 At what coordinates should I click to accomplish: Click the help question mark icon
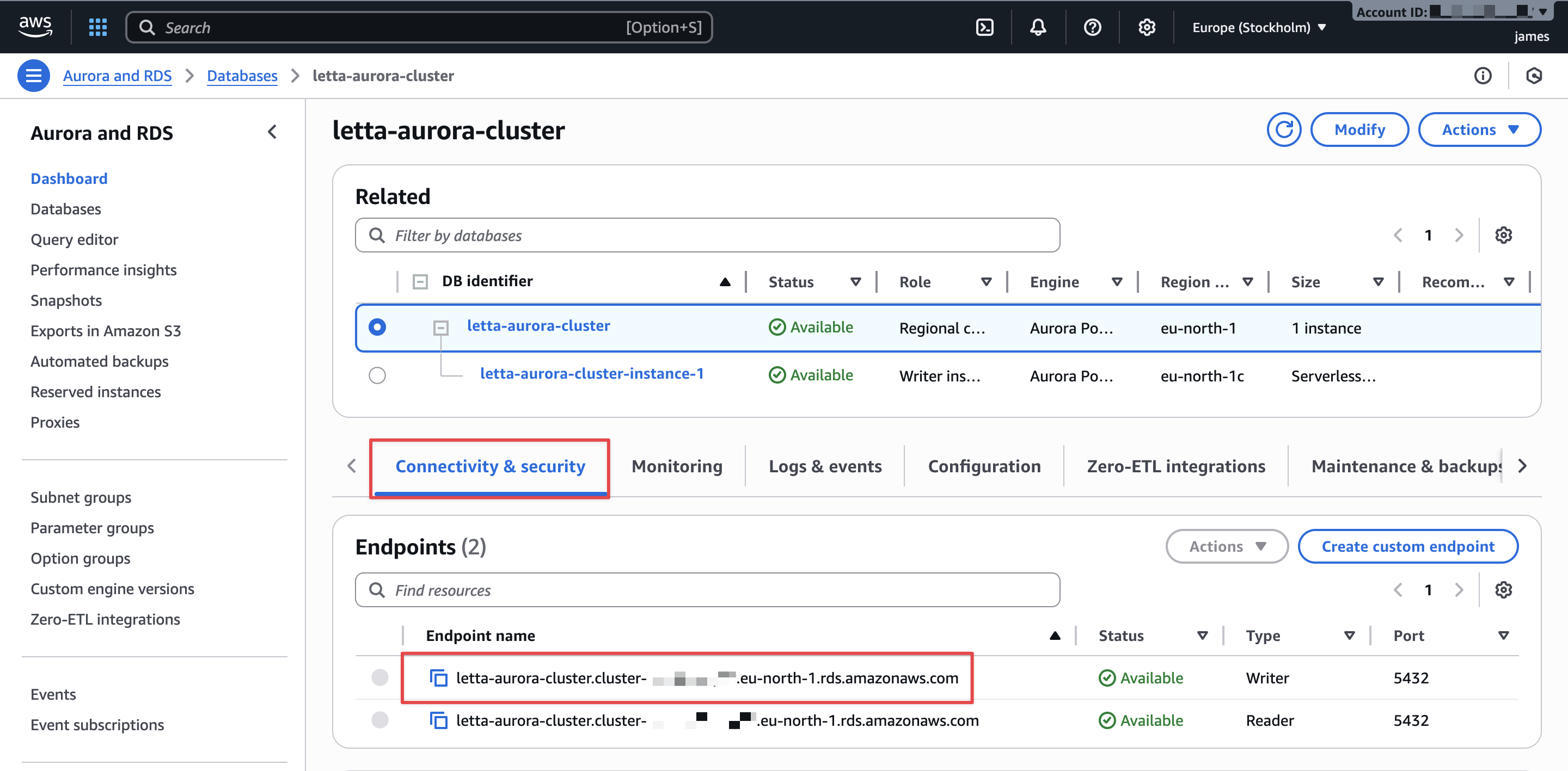coord(1092,27)
